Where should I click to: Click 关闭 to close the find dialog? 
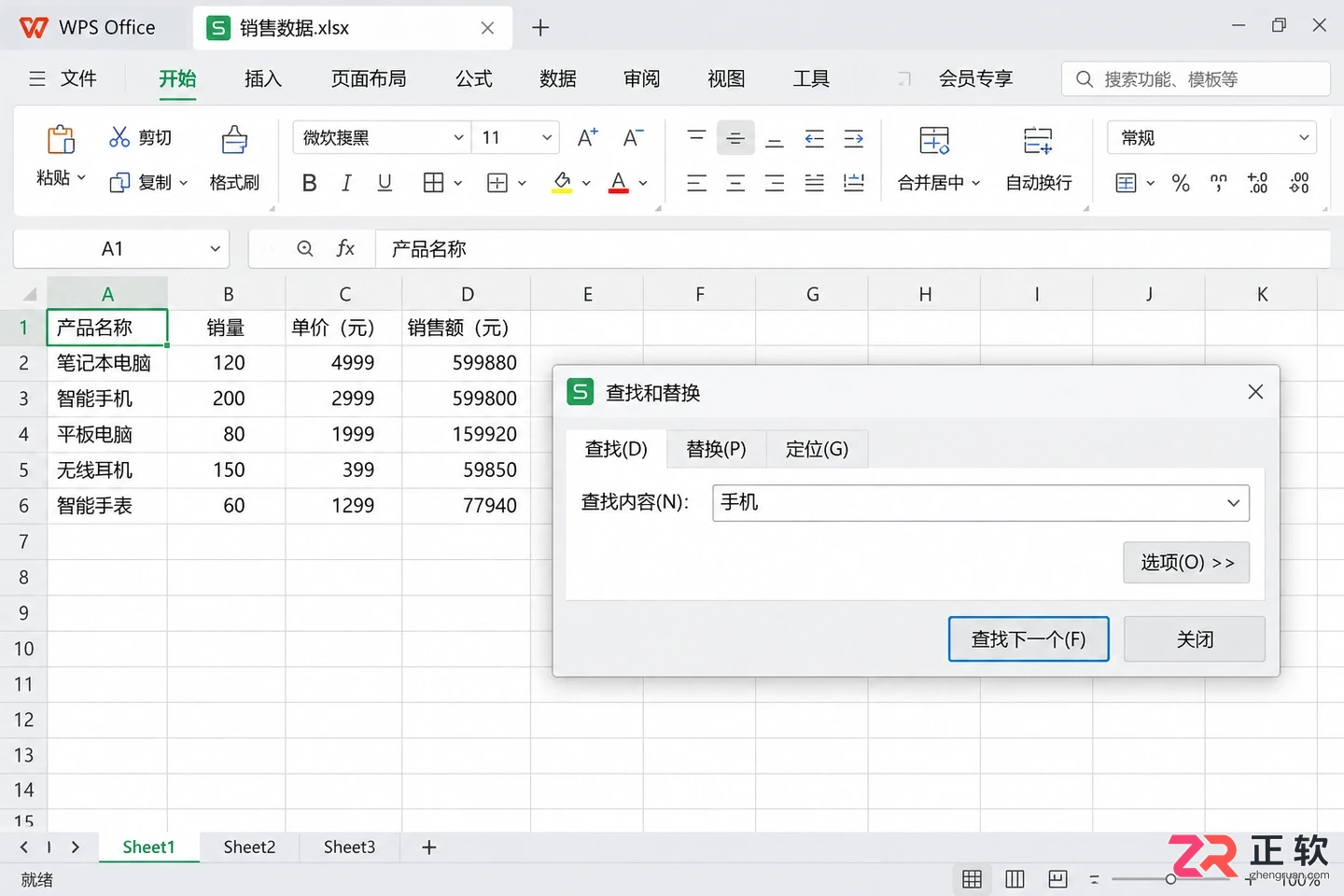tap(1195, 639)
